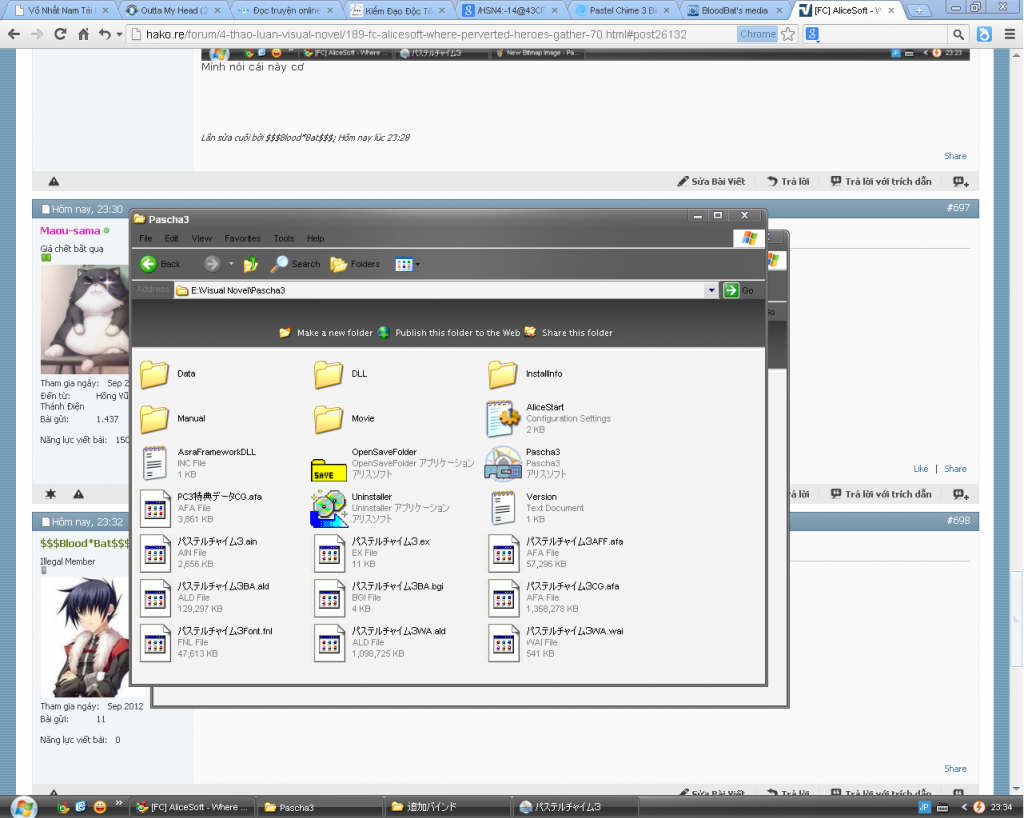Open the Chrome menu hamburger icon
Screen dimensions: 1024x818
pyautogui.click(x=1010, y=34)
